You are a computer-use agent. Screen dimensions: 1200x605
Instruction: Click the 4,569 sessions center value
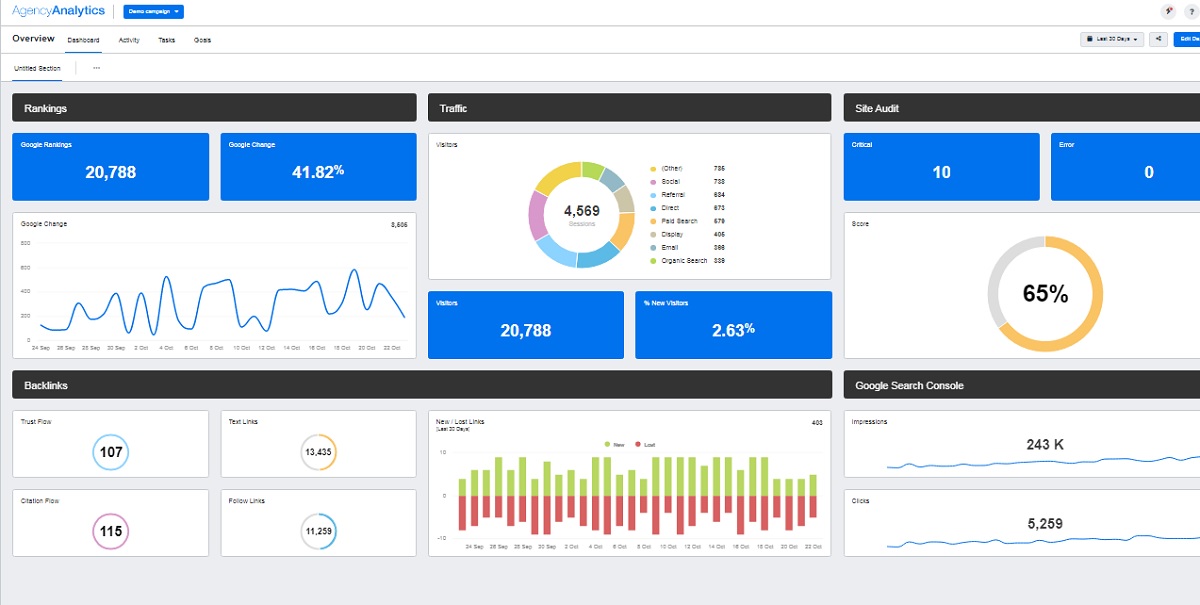click(x=581, y=211)
